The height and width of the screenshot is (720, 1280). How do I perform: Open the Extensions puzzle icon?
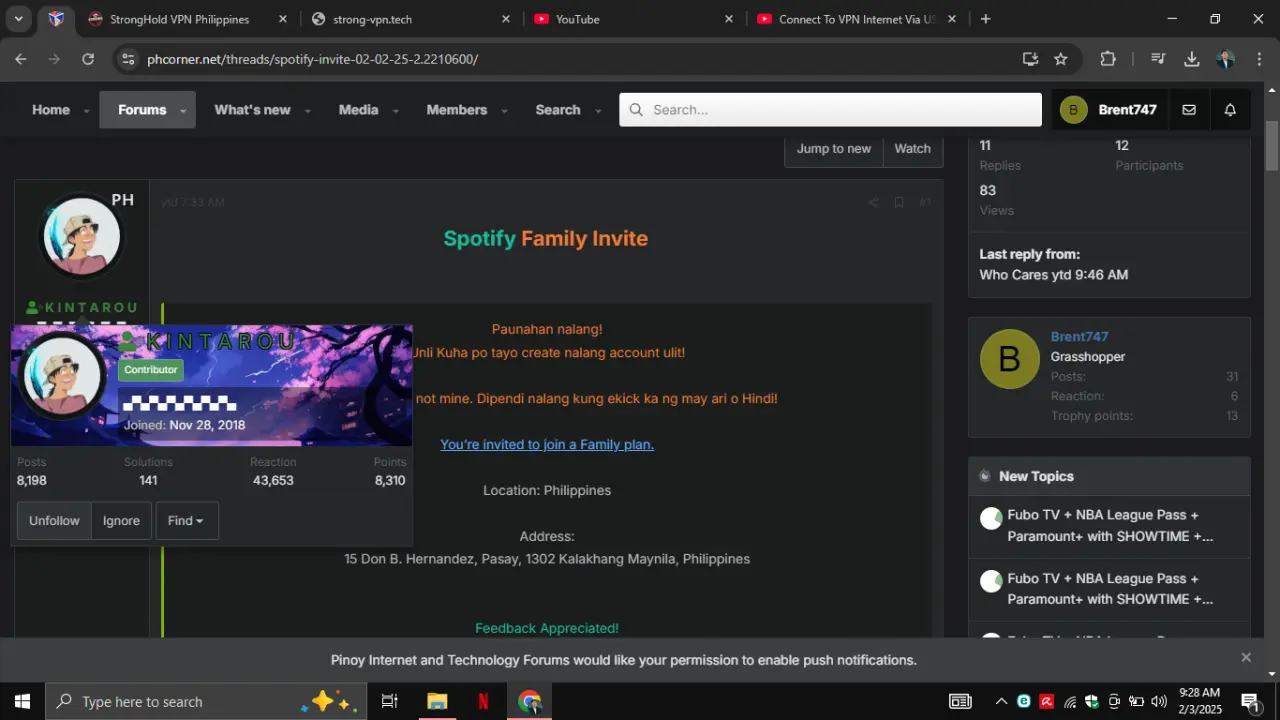click(1108, 59)
